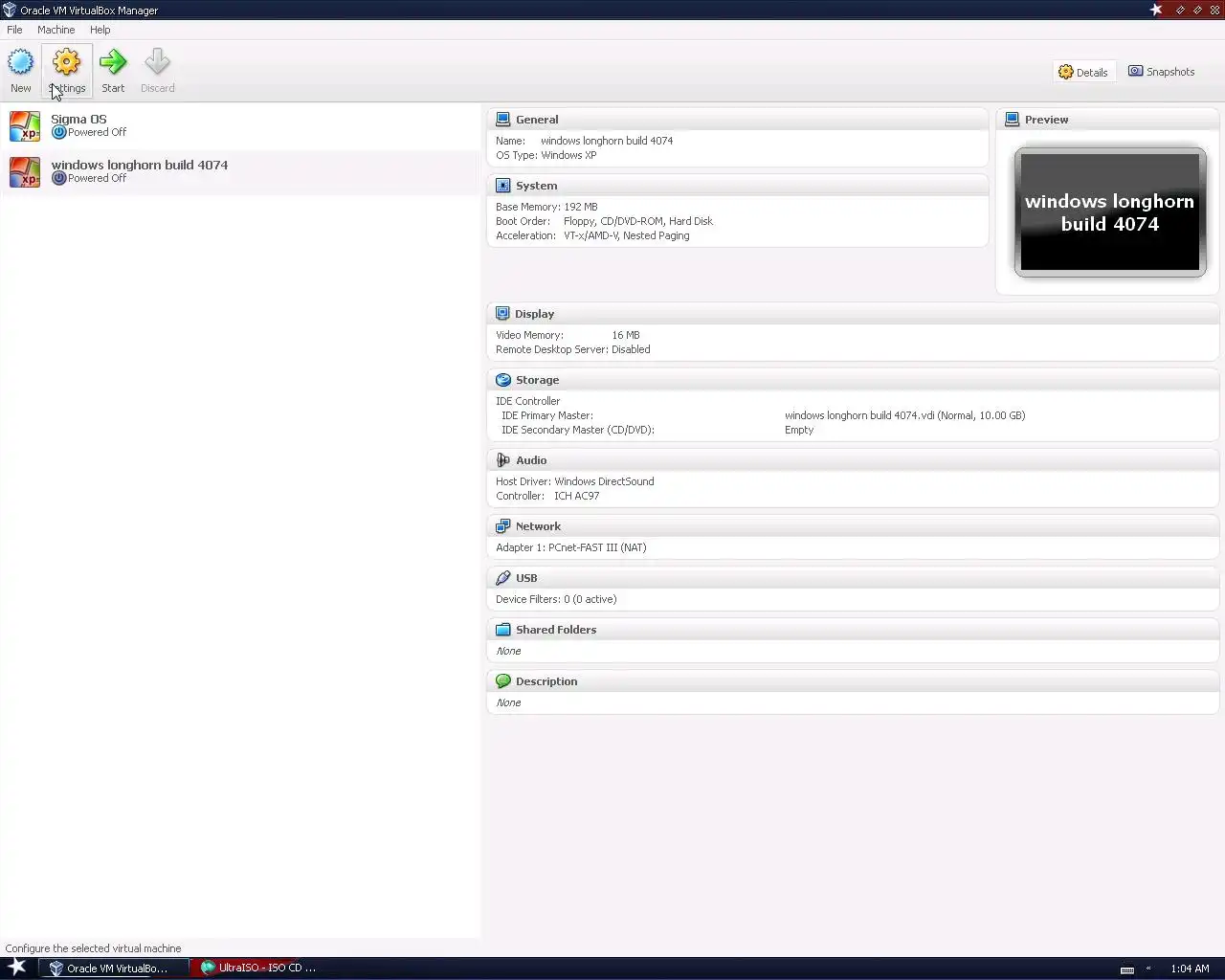Viewport: 1225px width, 980px height.
Task: Click the Video Memory 16 MB value
Action: coord(626,335)
